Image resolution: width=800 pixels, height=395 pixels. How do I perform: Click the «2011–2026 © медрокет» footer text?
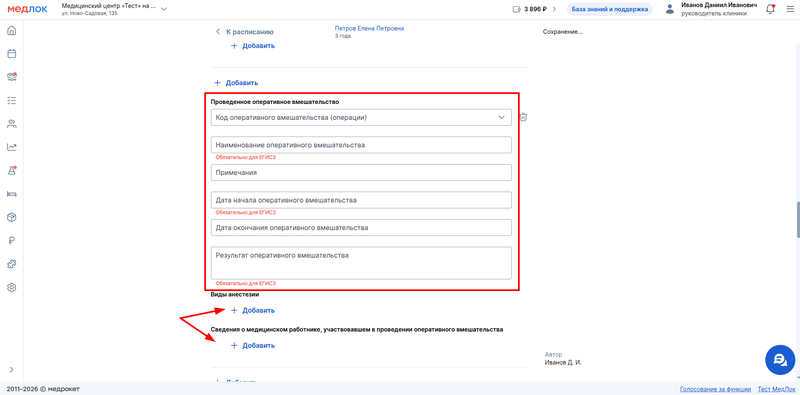(43, 389)
